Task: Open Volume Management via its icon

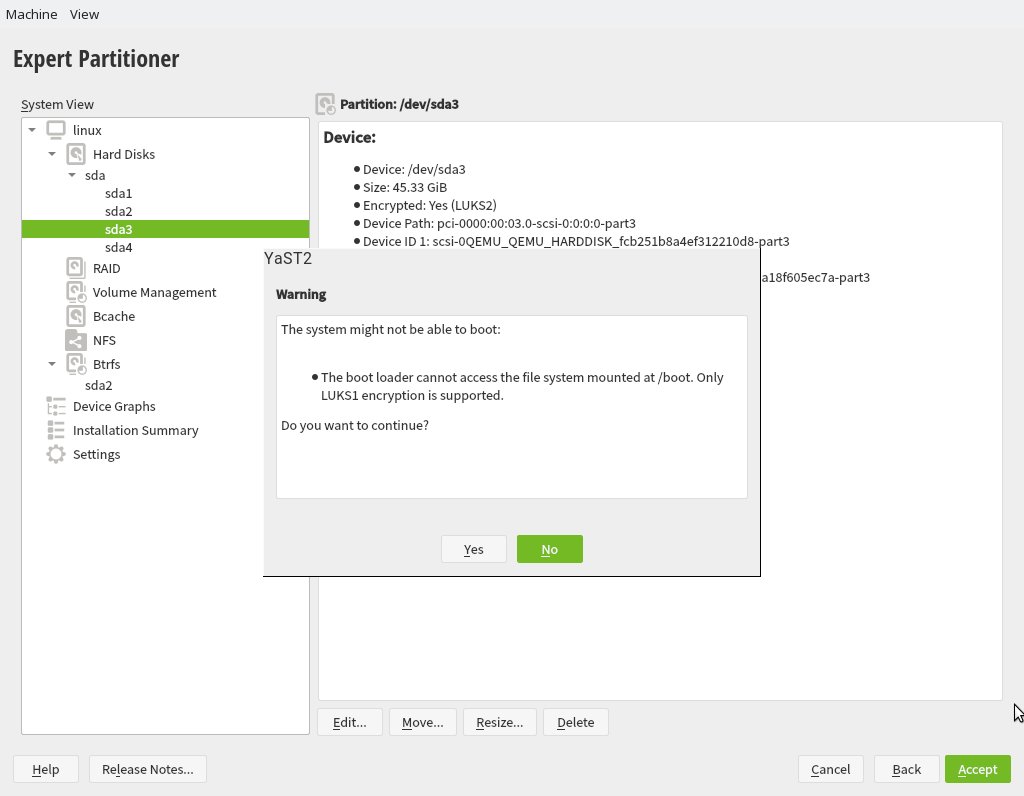Action: (76, 292)
